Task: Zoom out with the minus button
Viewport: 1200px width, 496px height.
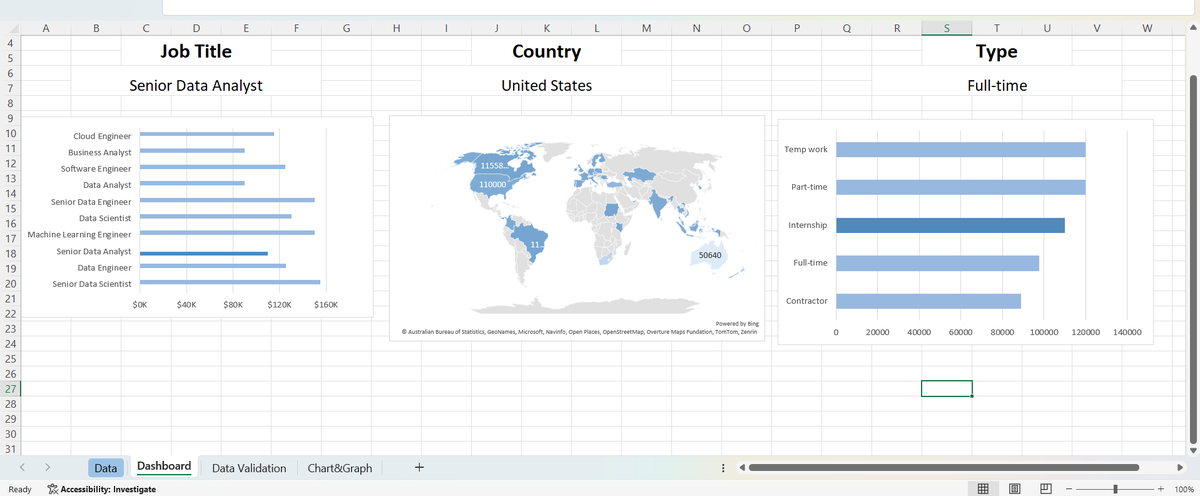Action: click(1069, 489)
